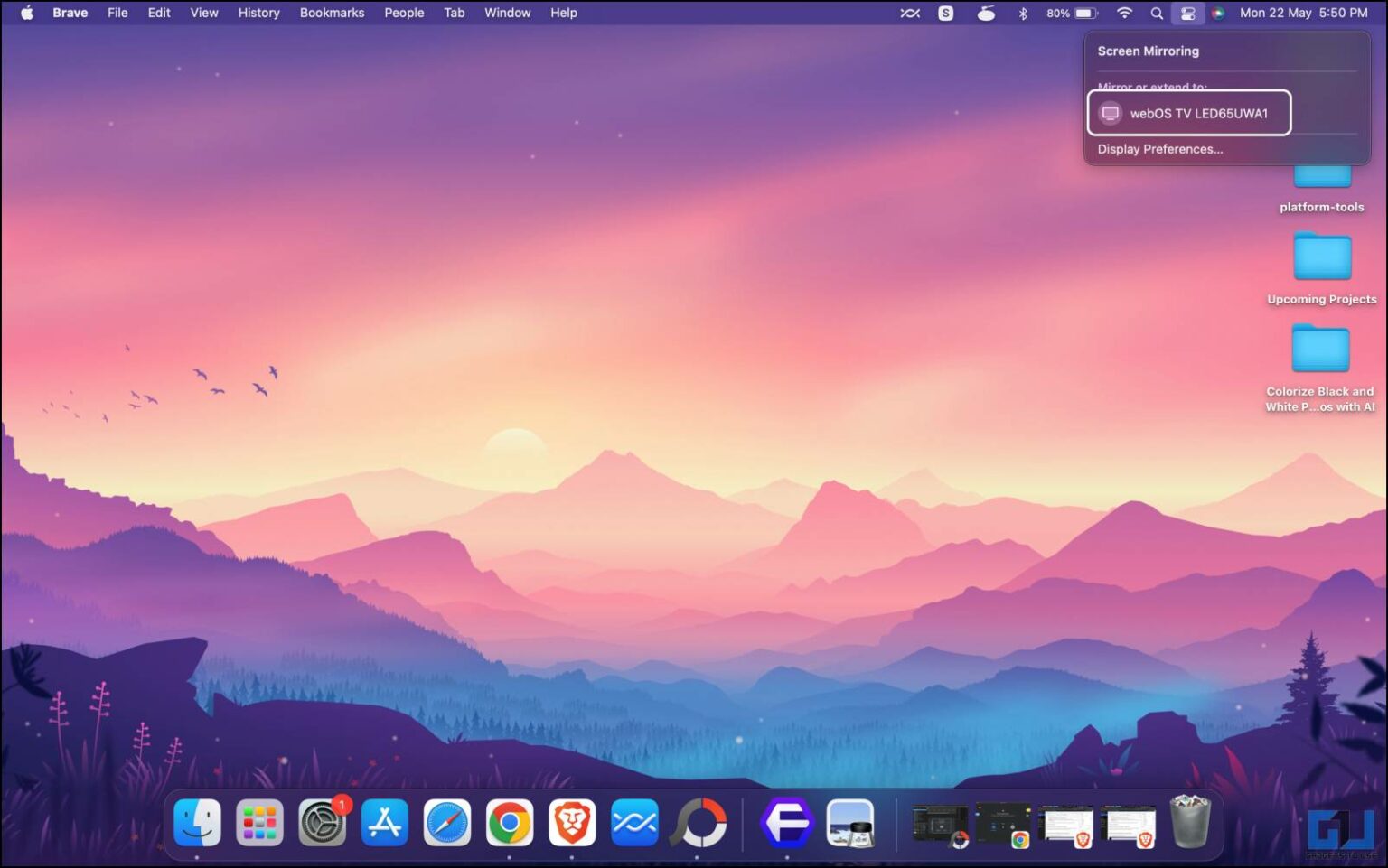Open Launchpad from the Dock

coord(259,823)
